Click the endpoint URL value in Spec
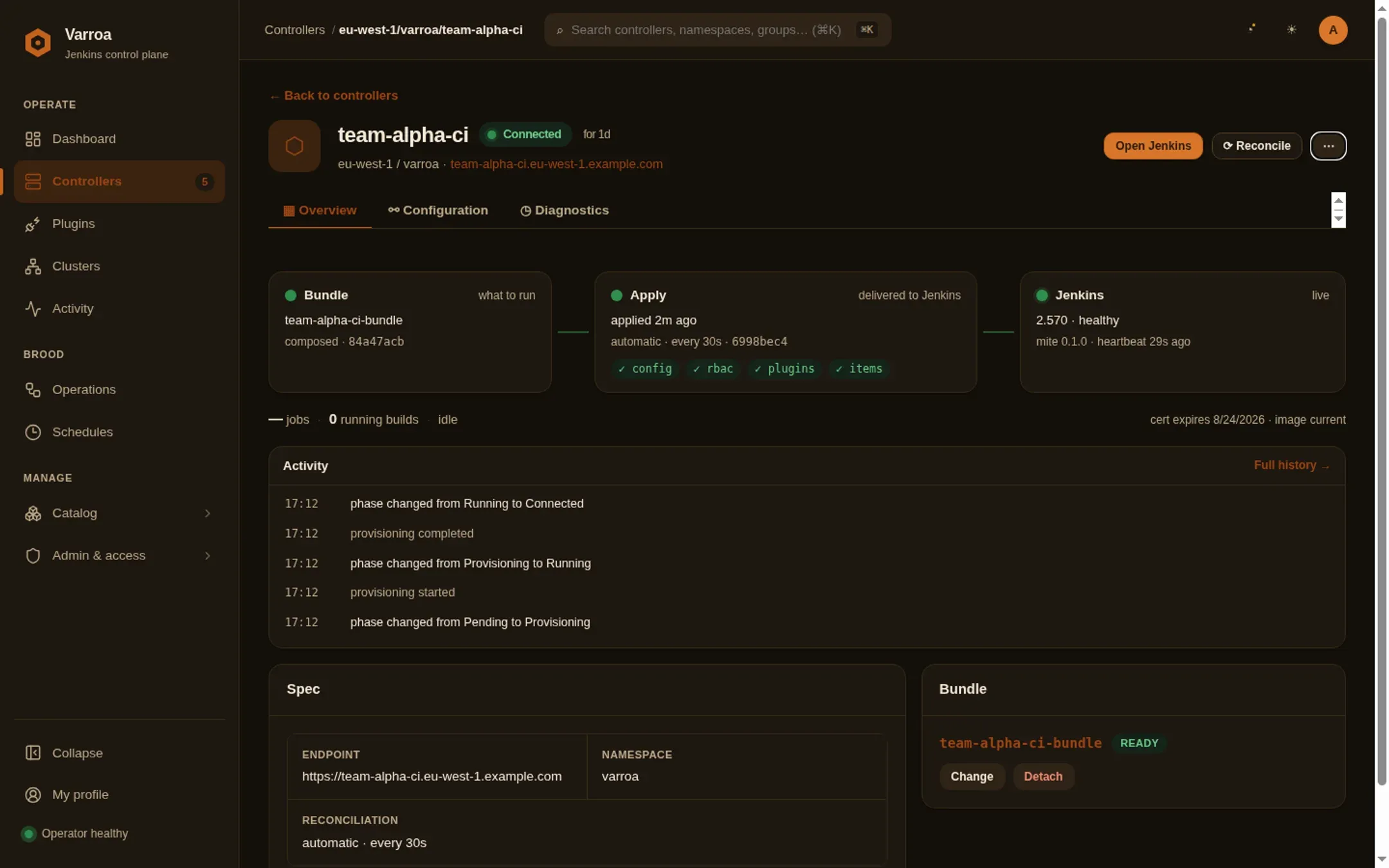This screenshot has width=1389, height=868. (x=431, y=777)
